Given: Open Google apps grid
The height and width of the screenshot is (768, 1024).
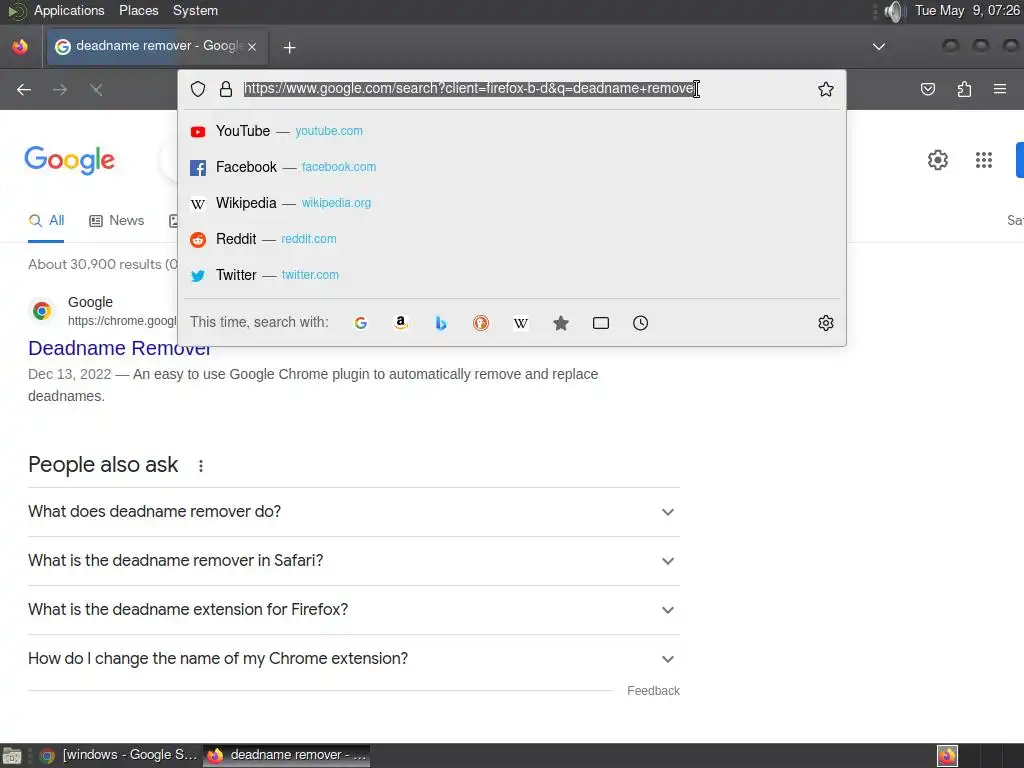Looking at the screenshot, I should click(x=984, y=160).
